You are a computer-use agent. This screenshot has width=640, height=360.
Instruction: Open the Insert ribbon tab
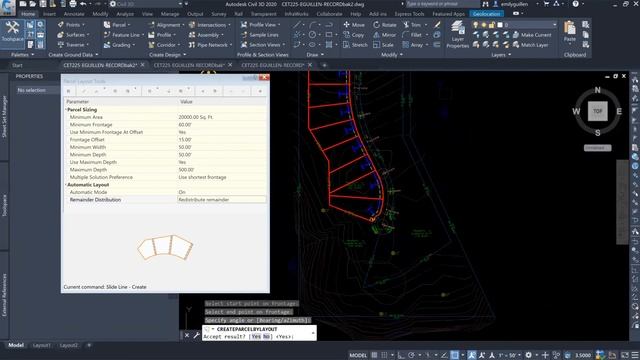point(49,14)
